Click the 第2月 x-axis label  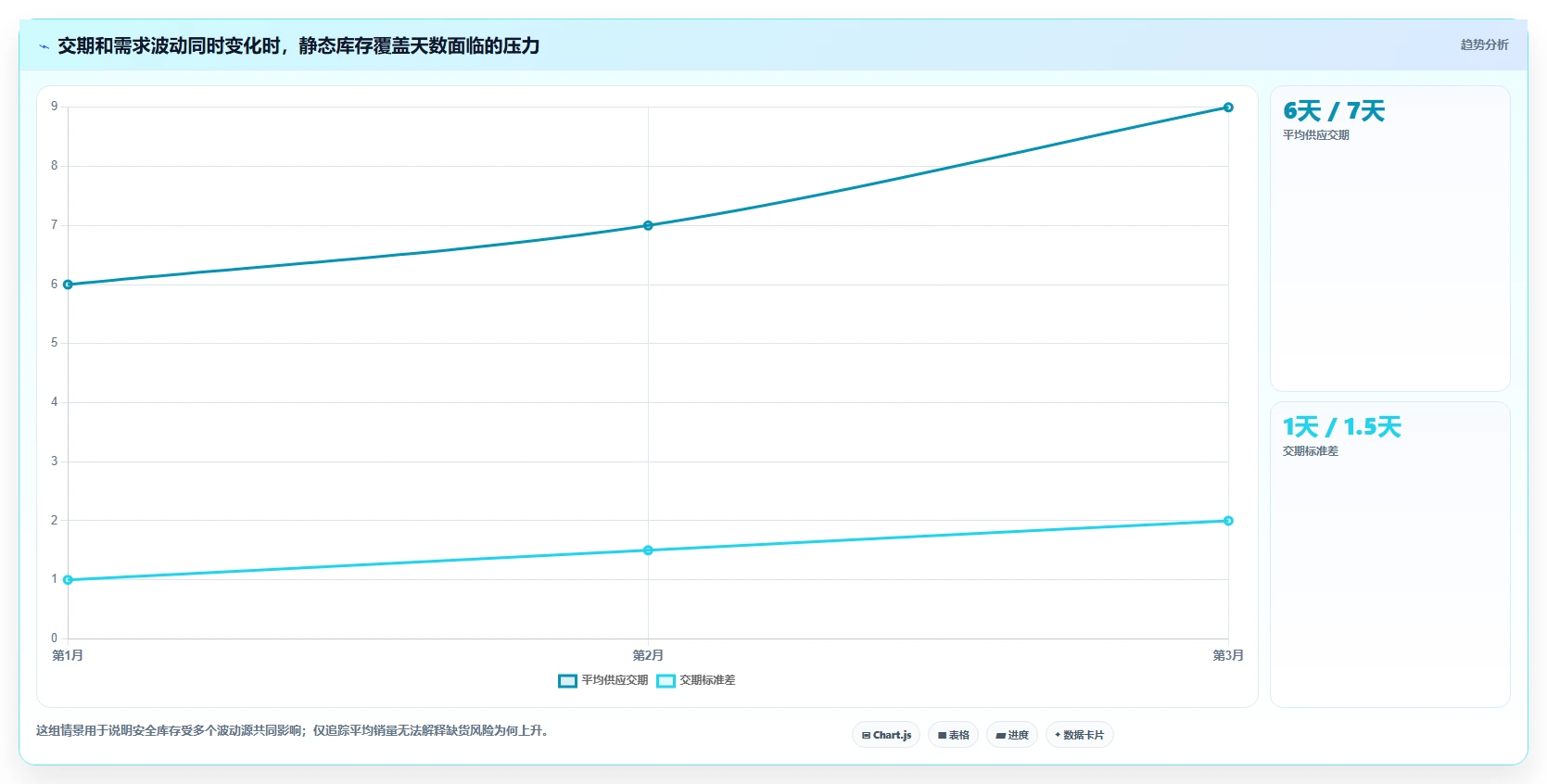point(648,655)
